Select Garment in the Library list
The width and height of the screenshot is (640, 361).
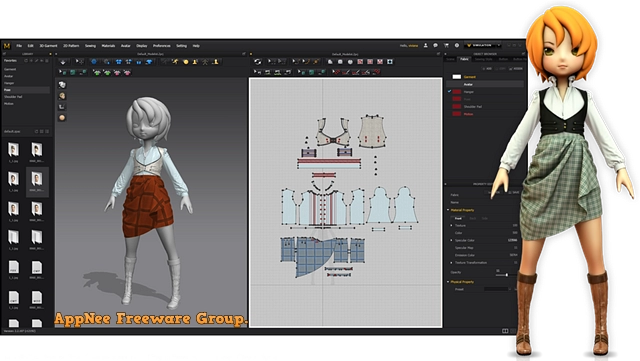(10, 69)
